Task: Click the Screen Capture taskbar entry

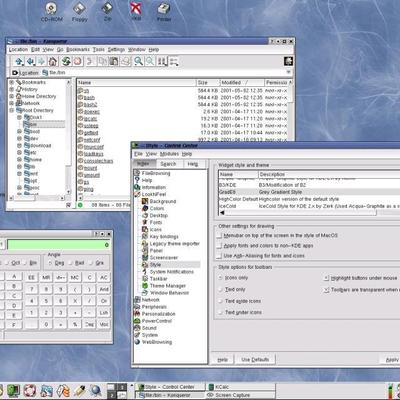Action: 240,395
